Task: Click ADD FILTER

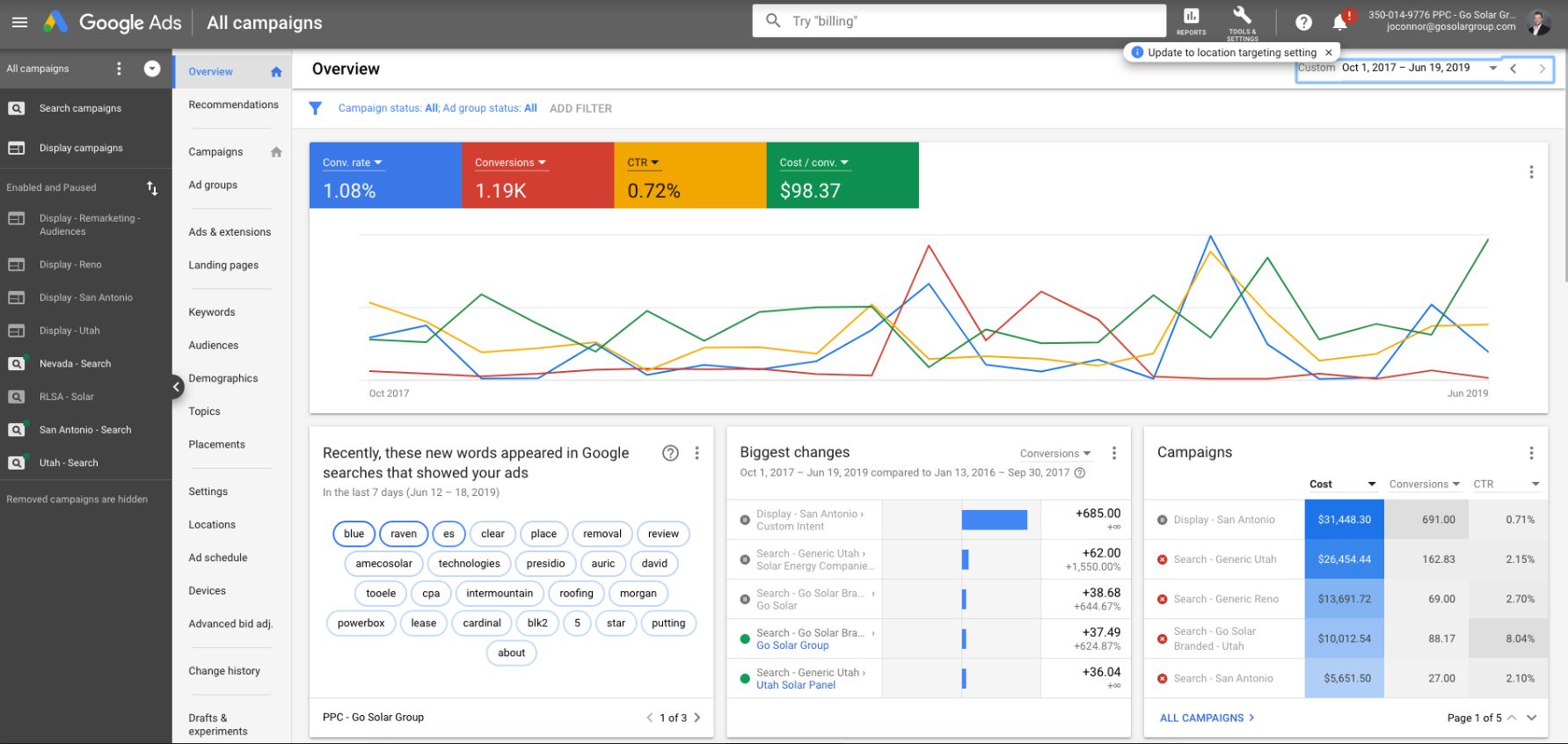Action: (580, 108)
